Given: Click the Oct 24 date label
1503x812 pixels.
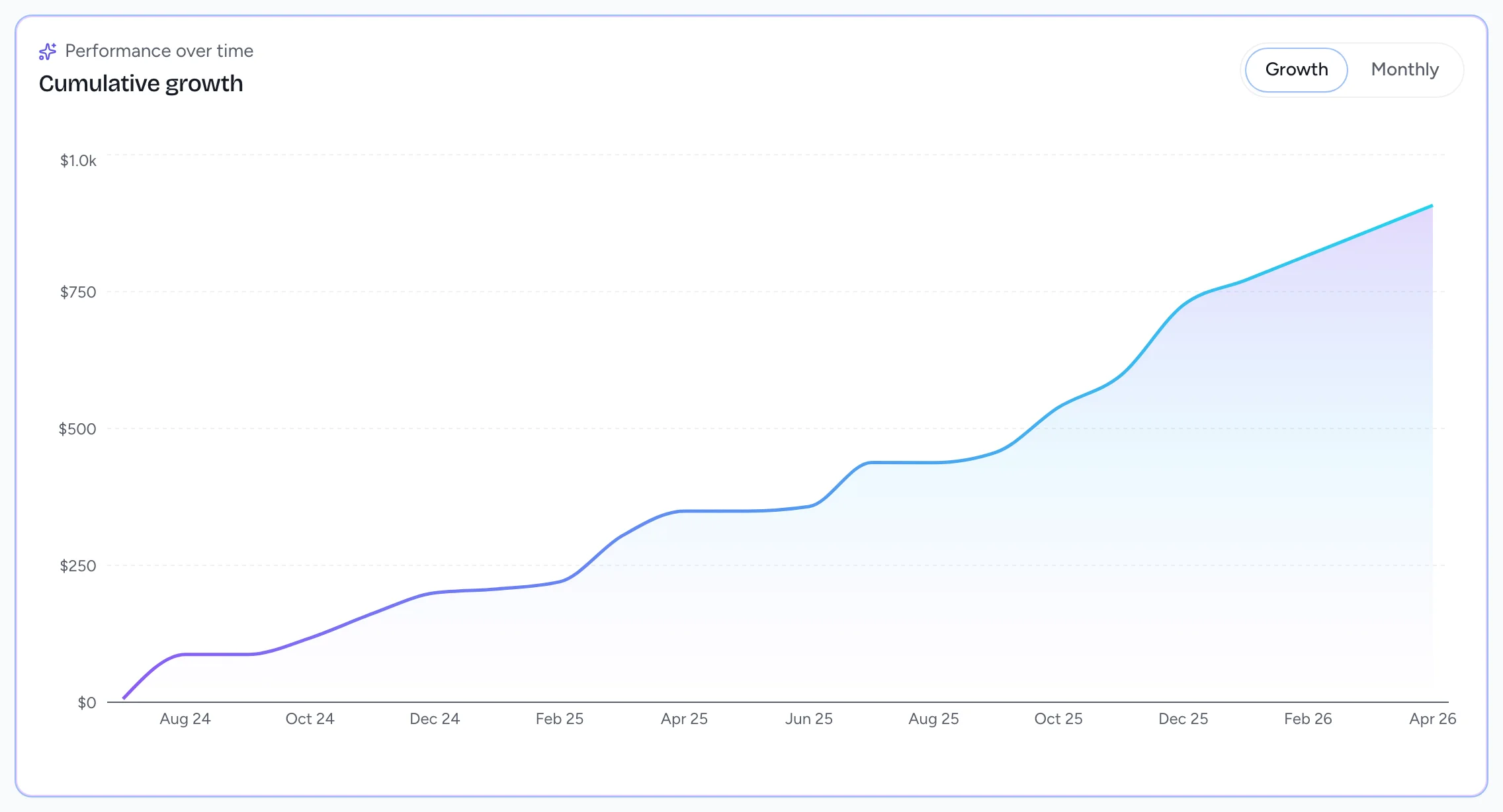Looking at the screenshot, I should [x=310, y=719].
